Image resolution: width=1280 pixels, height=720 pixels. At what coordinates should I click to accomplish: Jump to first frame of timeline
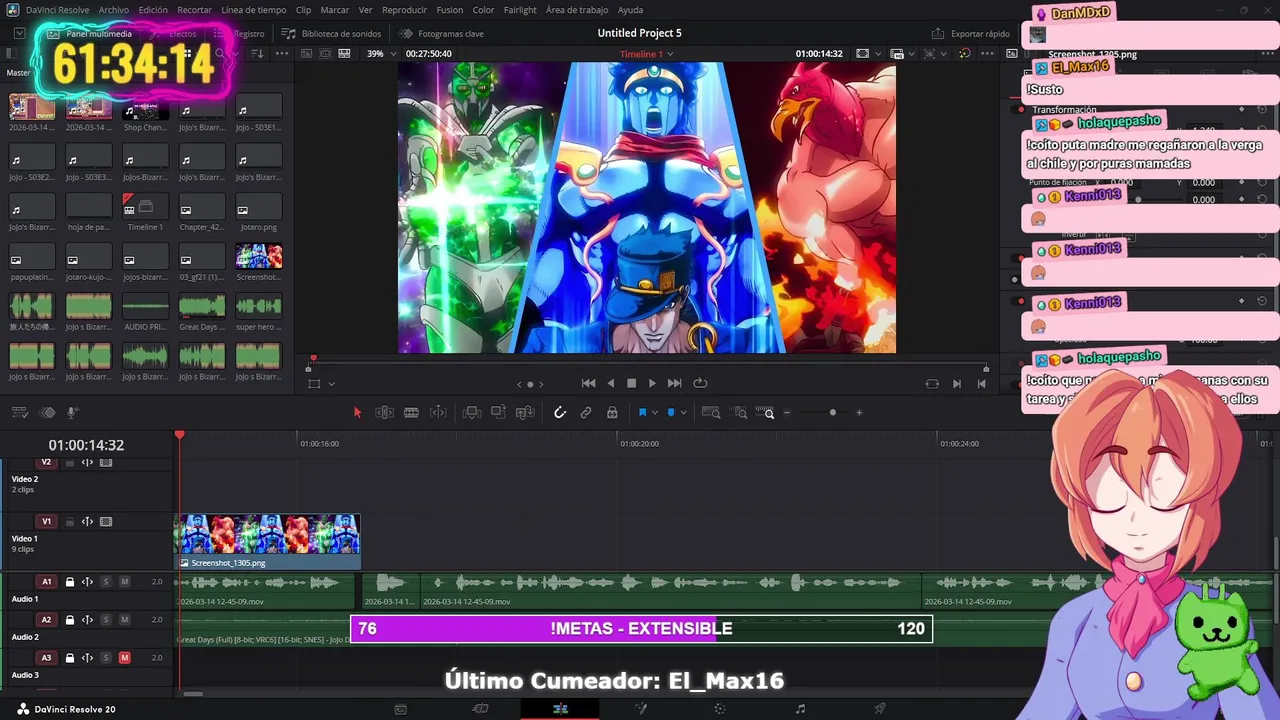588,383
